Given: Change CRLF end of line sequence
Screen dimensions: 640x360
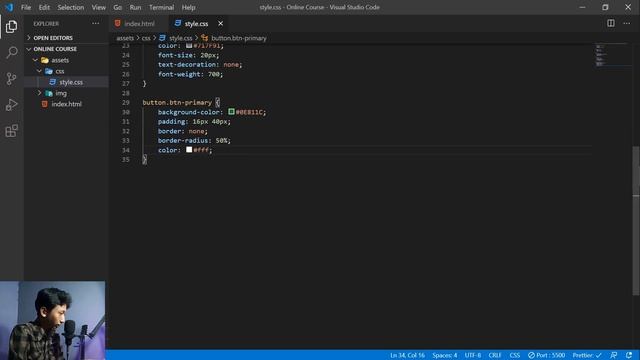Looking at the screenshot, I should (495, 355).
